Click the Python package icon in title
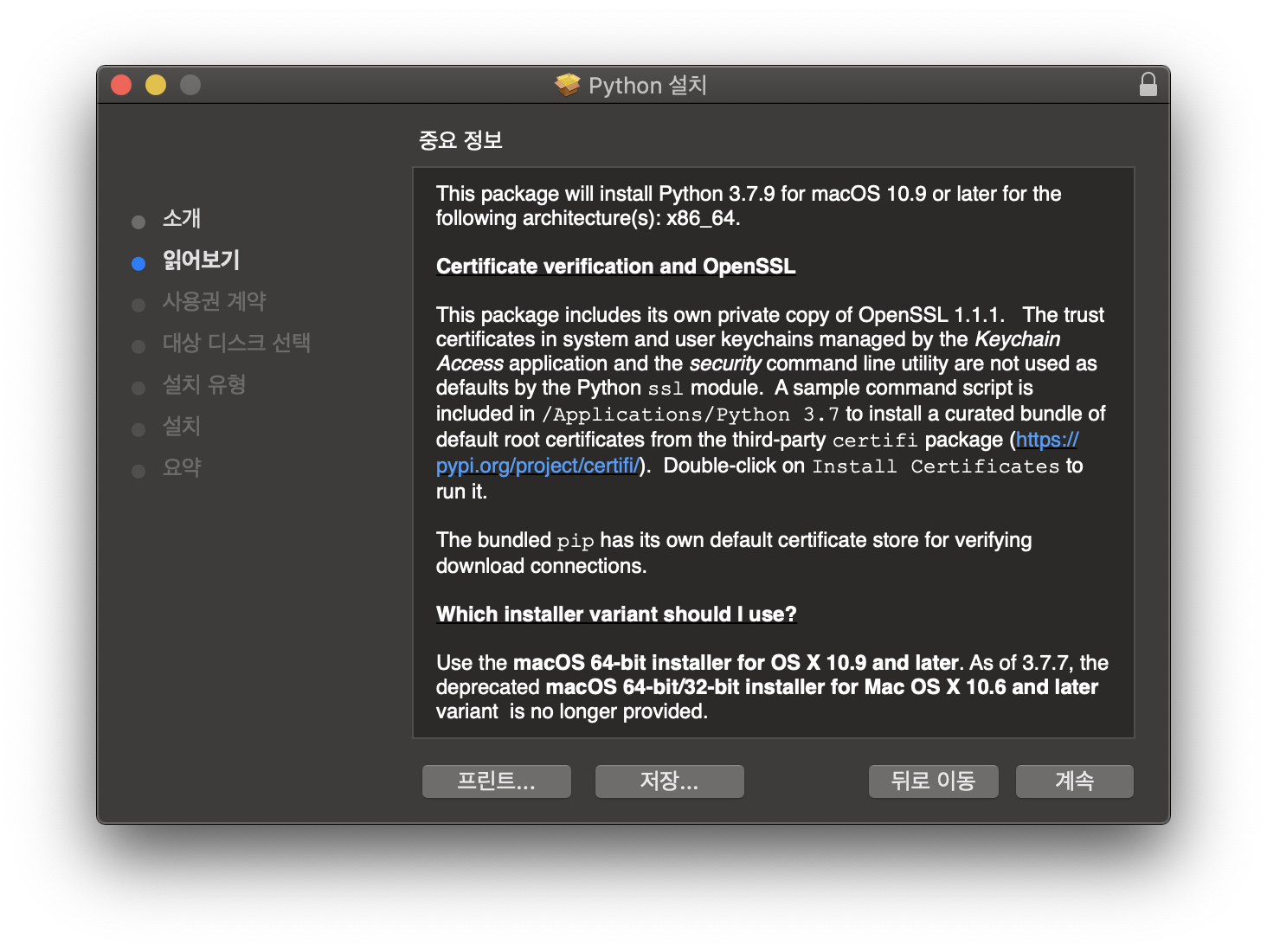Screen dimensions: 1267x952 (x=568, y=85)
